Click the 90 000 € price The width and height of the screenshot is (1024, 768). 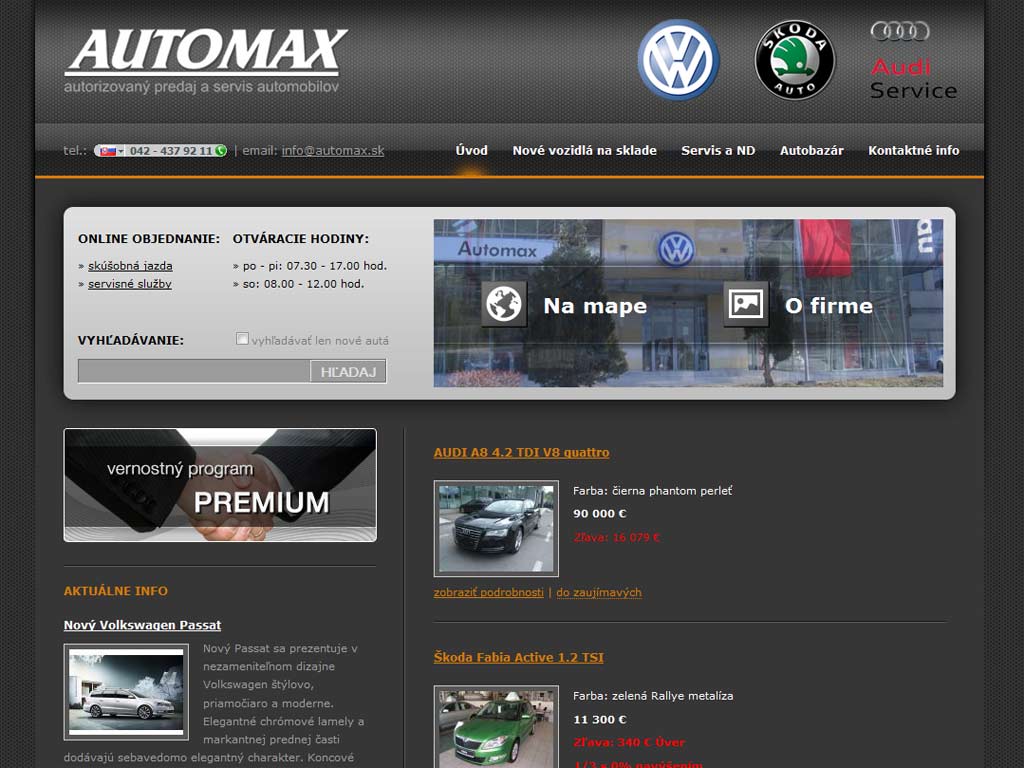pos(600,513)
